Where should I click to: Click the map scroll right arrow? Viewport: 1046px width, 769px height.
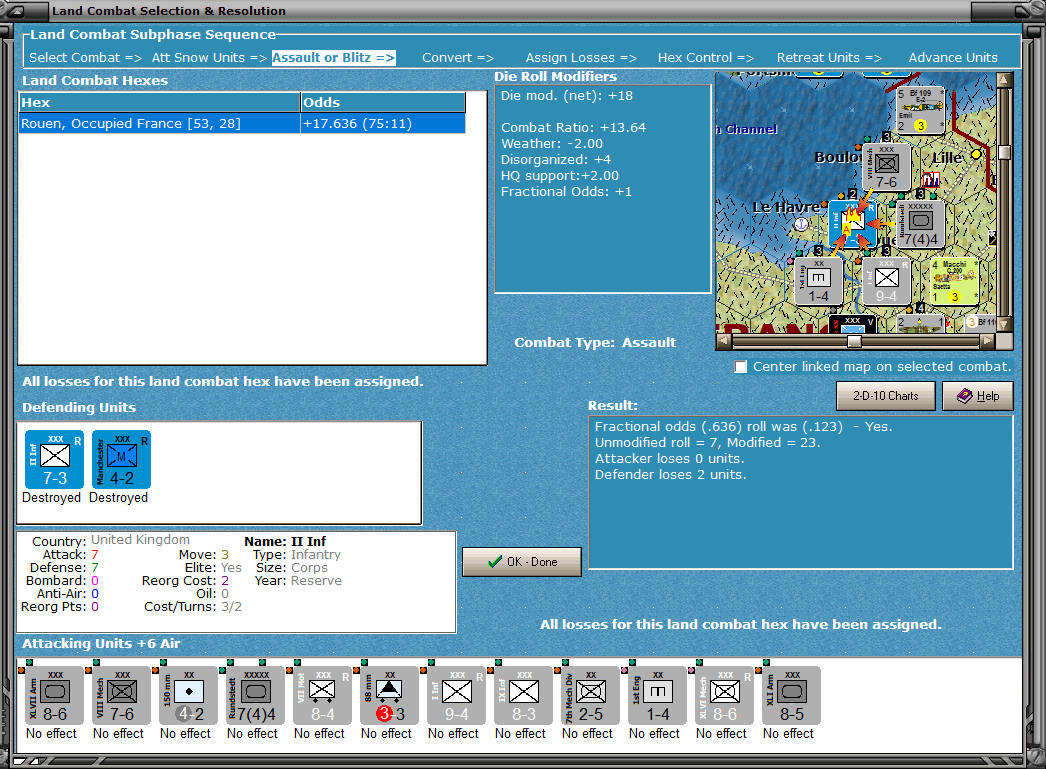[x=988, y=341]
